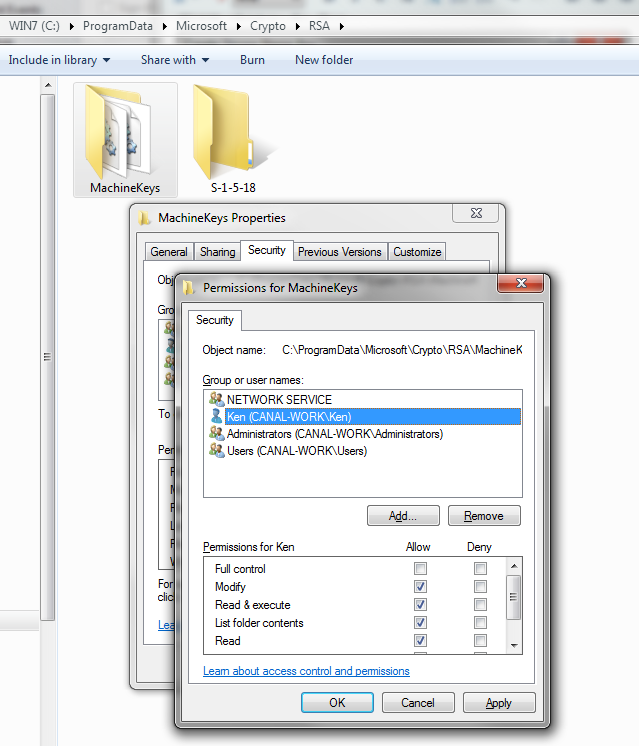
Task: Click WIN7 (C:) in address bar
Action: [x=34, y=26]
